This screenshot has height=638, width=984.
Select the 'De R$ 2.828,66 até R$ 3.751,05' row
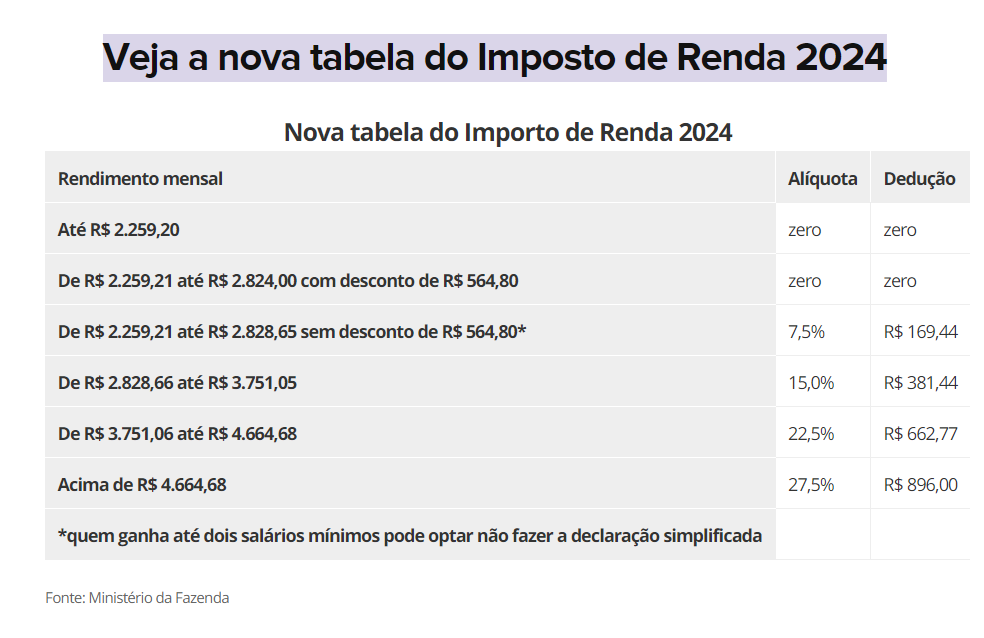click(177, 383)
